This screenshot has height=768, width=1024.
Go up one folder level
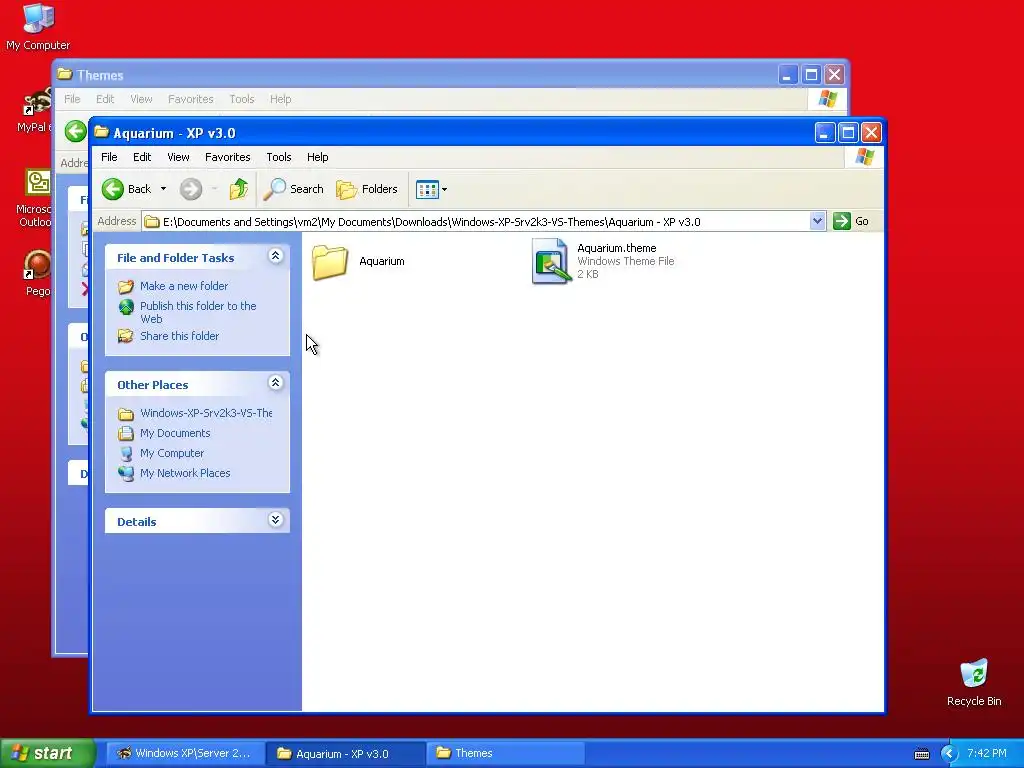click(238, 189)
